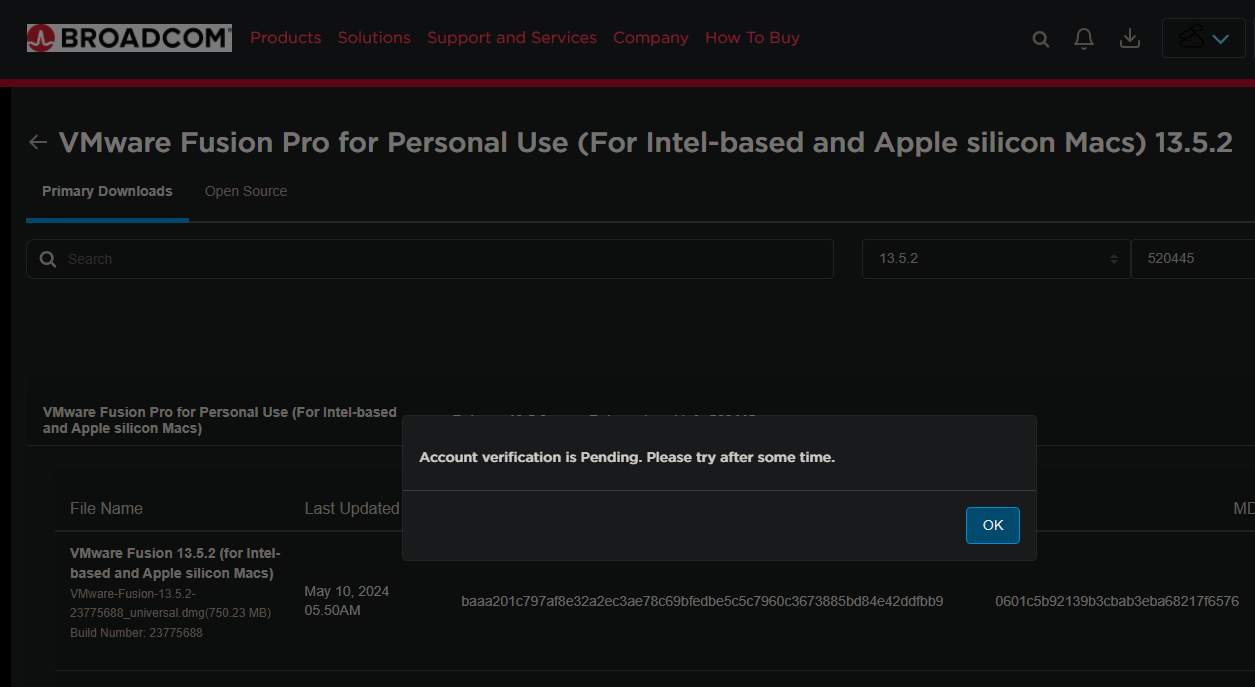
Task: Click the page title VMware Fusion Pro 13.5.2
Action: pyautogui.click(x=645, y=142)
